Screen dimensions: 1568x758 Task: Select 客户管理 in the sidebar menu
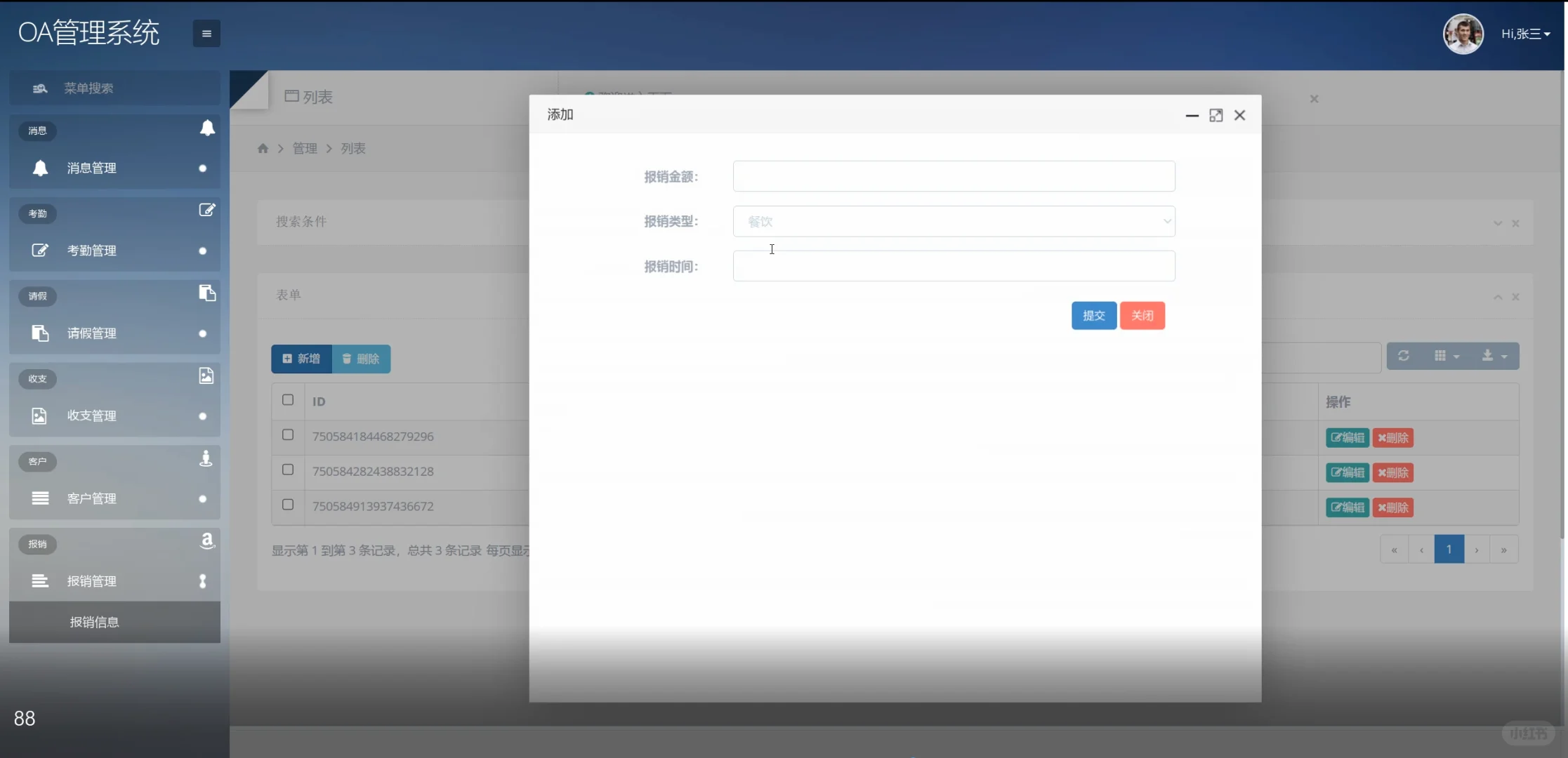point(93,498)
